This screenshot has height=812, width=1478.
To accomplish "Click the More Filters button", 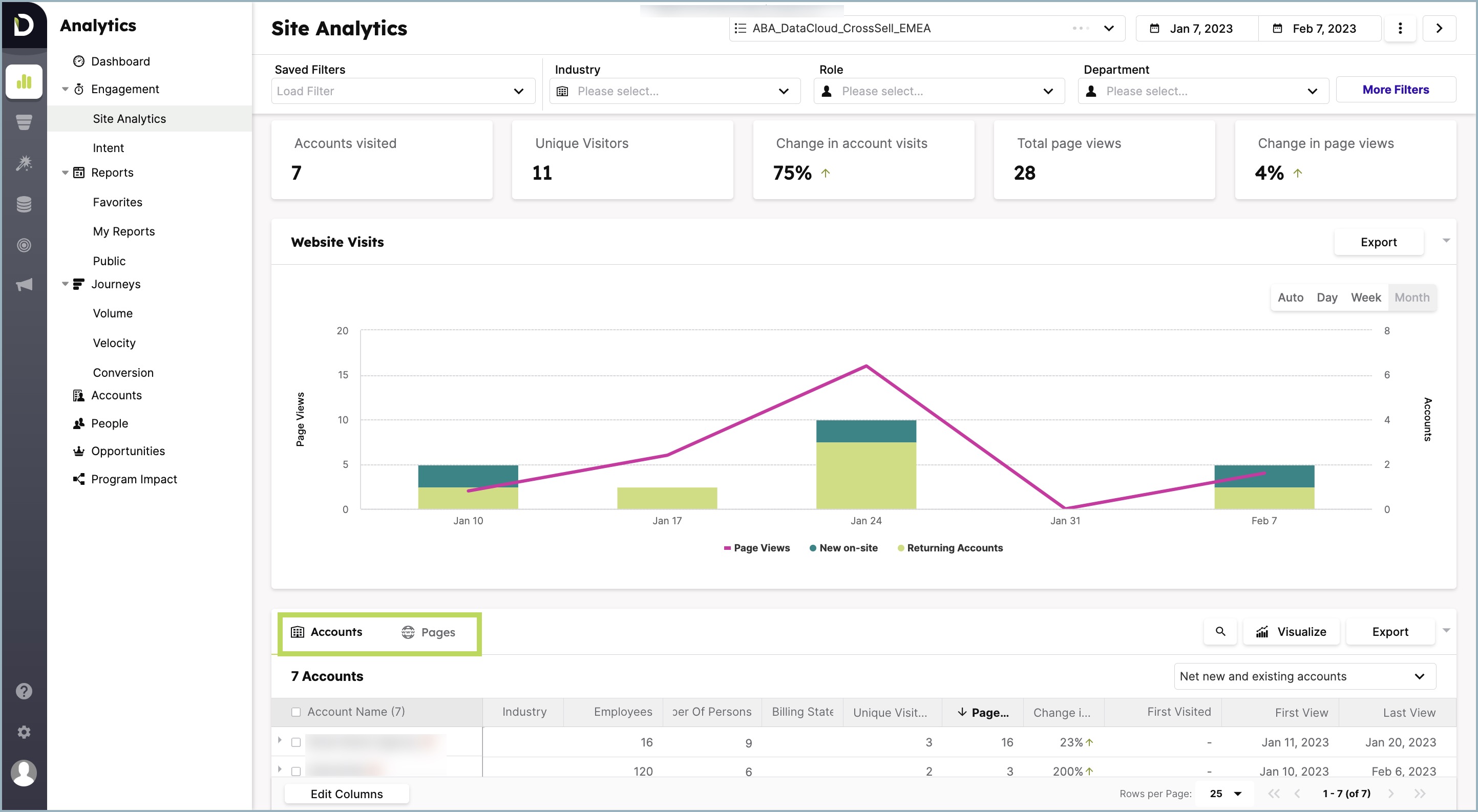I will coord(1396,90).
